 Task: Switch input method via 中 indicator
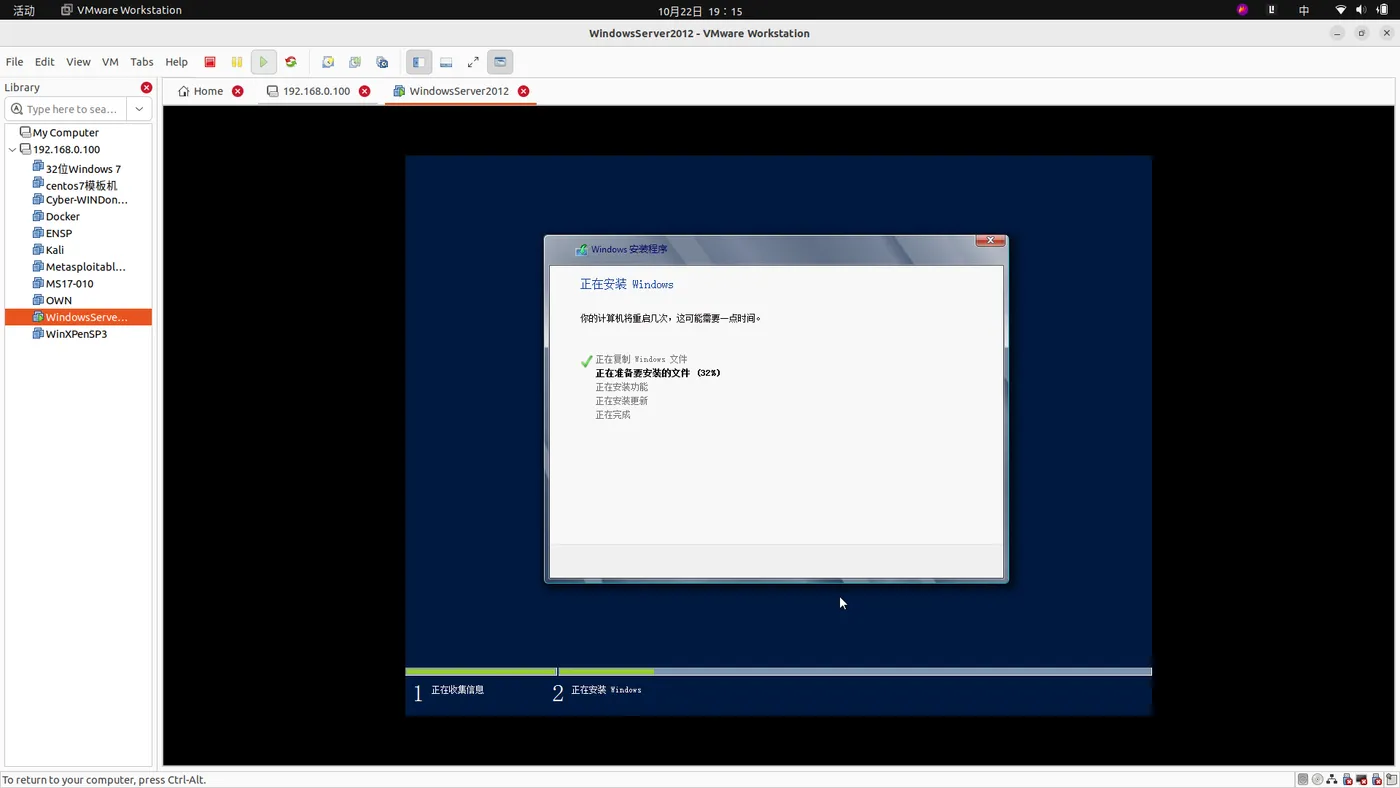1304,10
